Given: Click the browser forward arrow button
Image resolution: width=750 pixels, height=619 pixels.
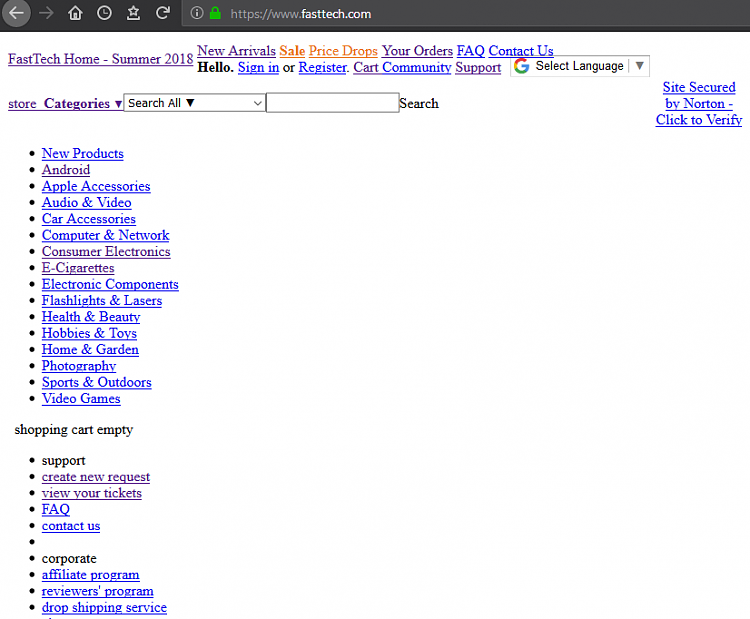Looking at the screenshot, I should click(46, 13).
